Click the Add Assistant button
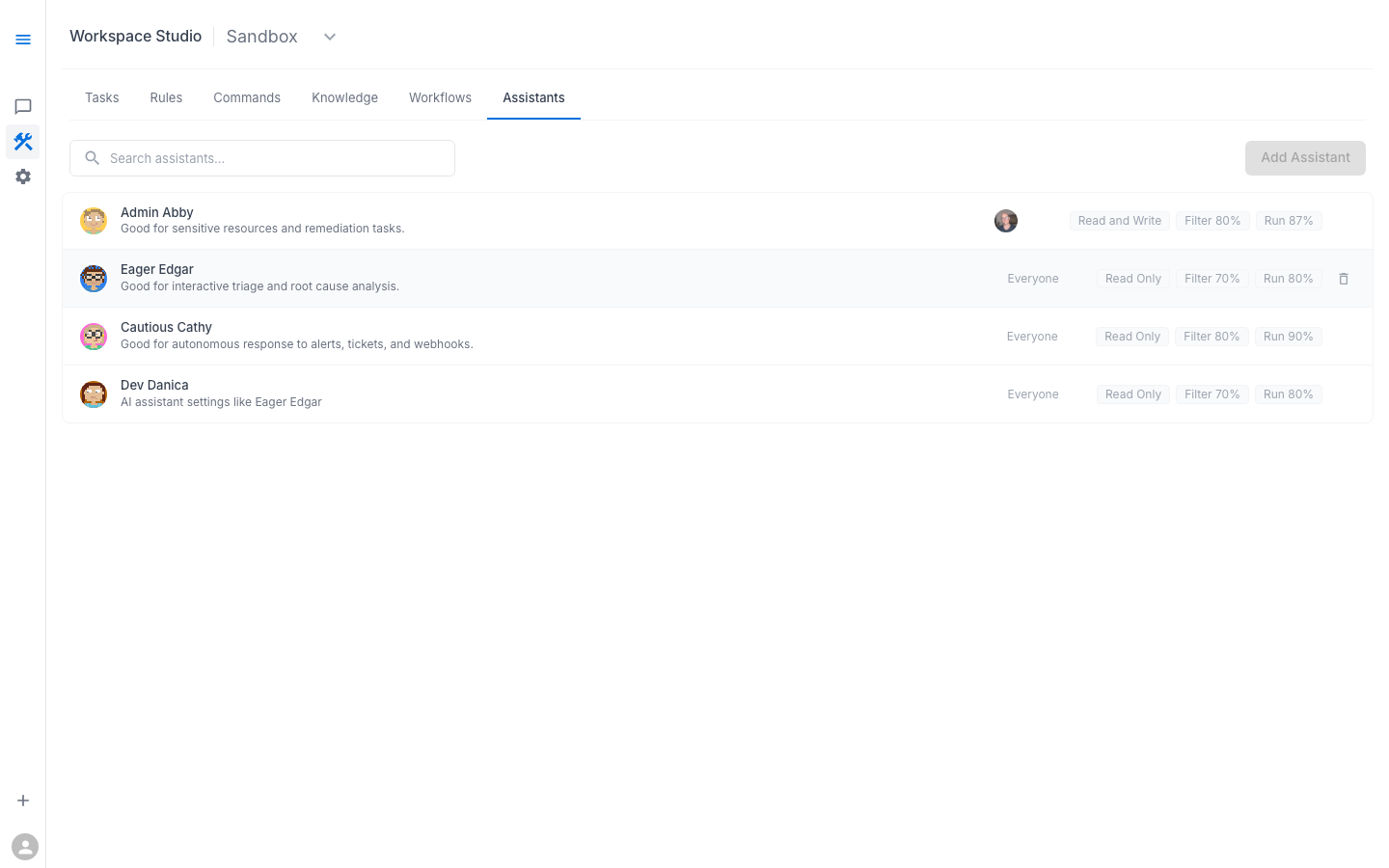1389x868 pixels. pyautogui.click(x=1305, y=158)
